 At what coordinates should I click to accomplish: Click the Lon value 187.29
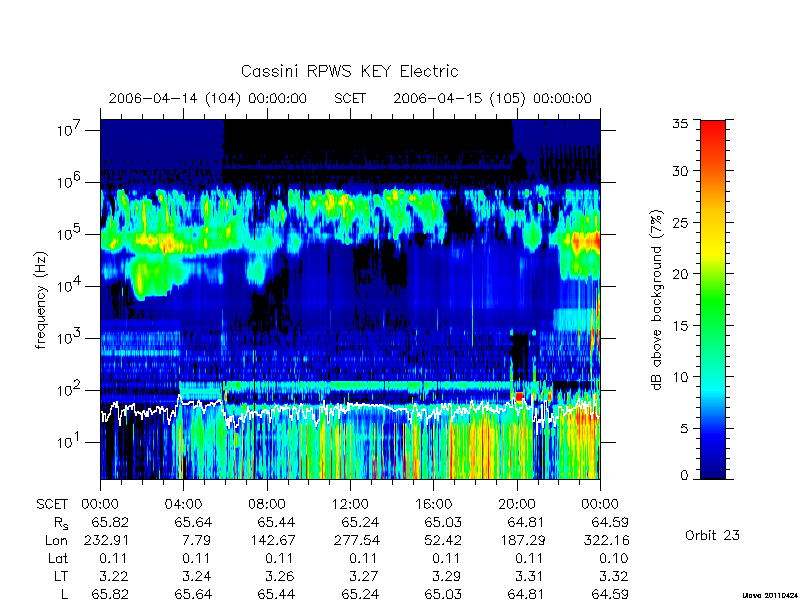coord(523,540)
